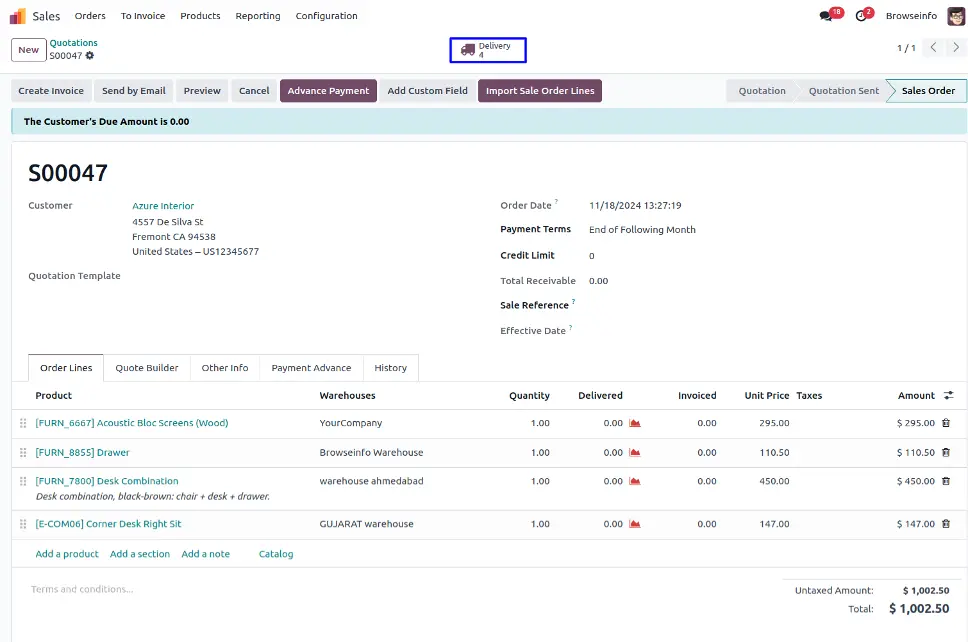The image size is (968, 642).
Task: Delete the Corner Desk Right Sit line
Action: pos(946,524)
